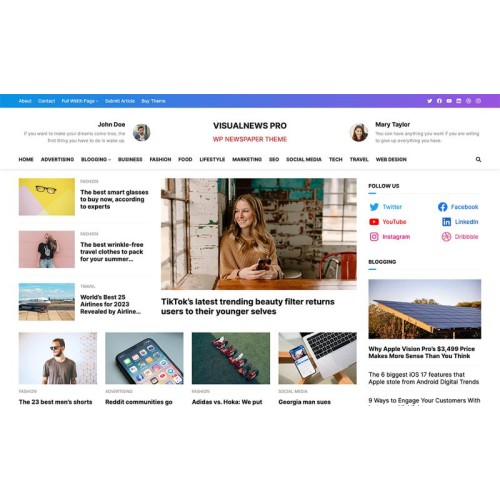Open the solar panel blogging image

coord(425,309)
